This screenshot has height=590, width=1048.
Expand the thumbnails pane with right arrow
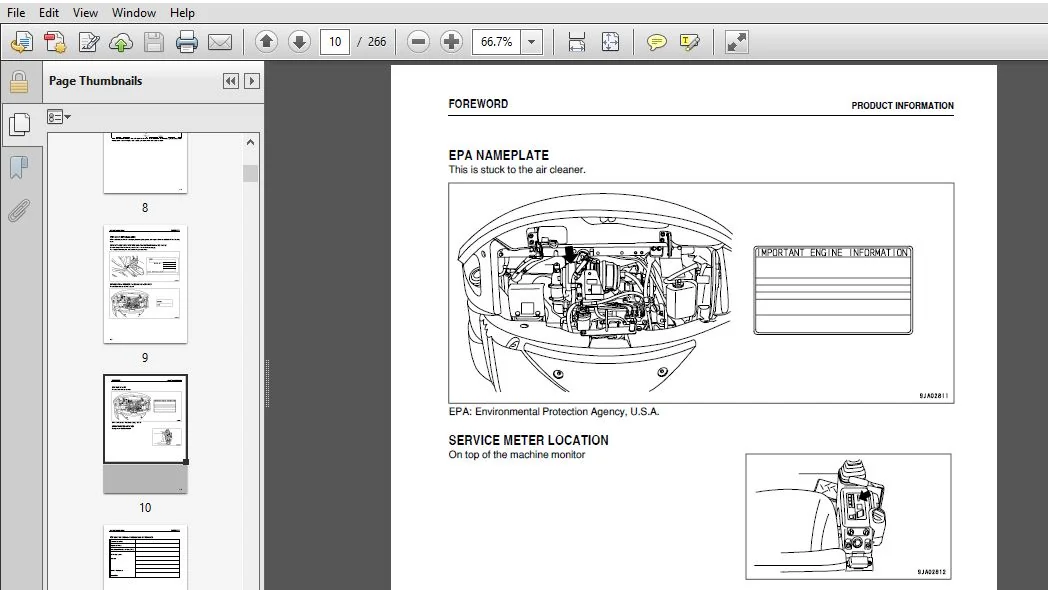(252, 81)
